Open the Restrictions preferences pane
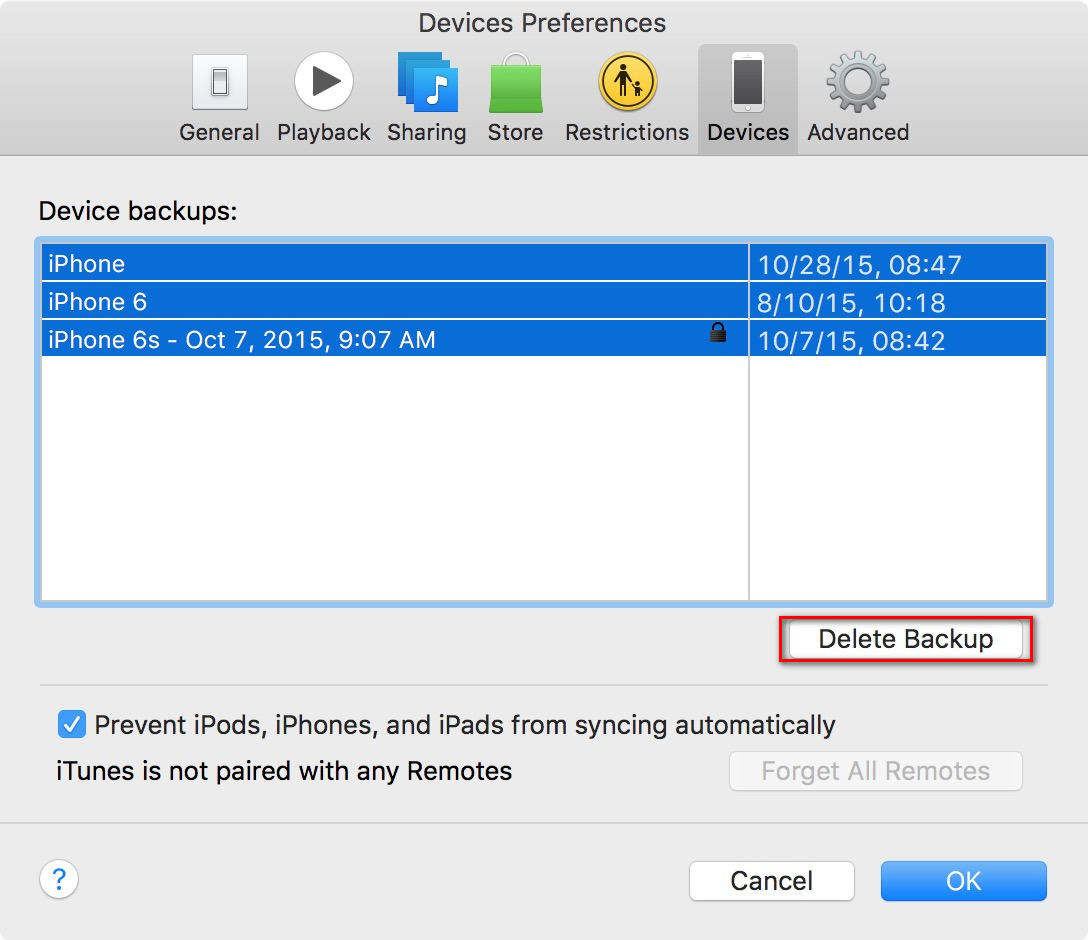The height and width of the screenshot is (940, 1088). 627,97
